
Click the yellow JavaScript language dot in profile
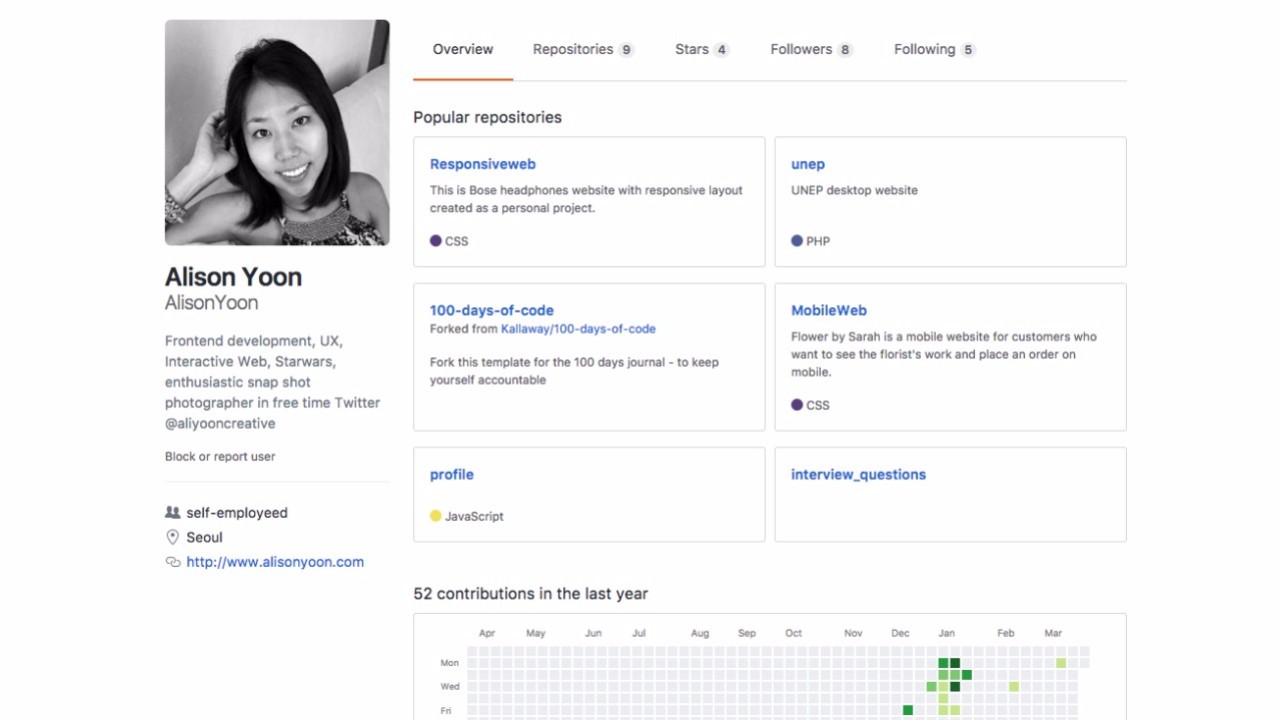(x=435, y=516)
